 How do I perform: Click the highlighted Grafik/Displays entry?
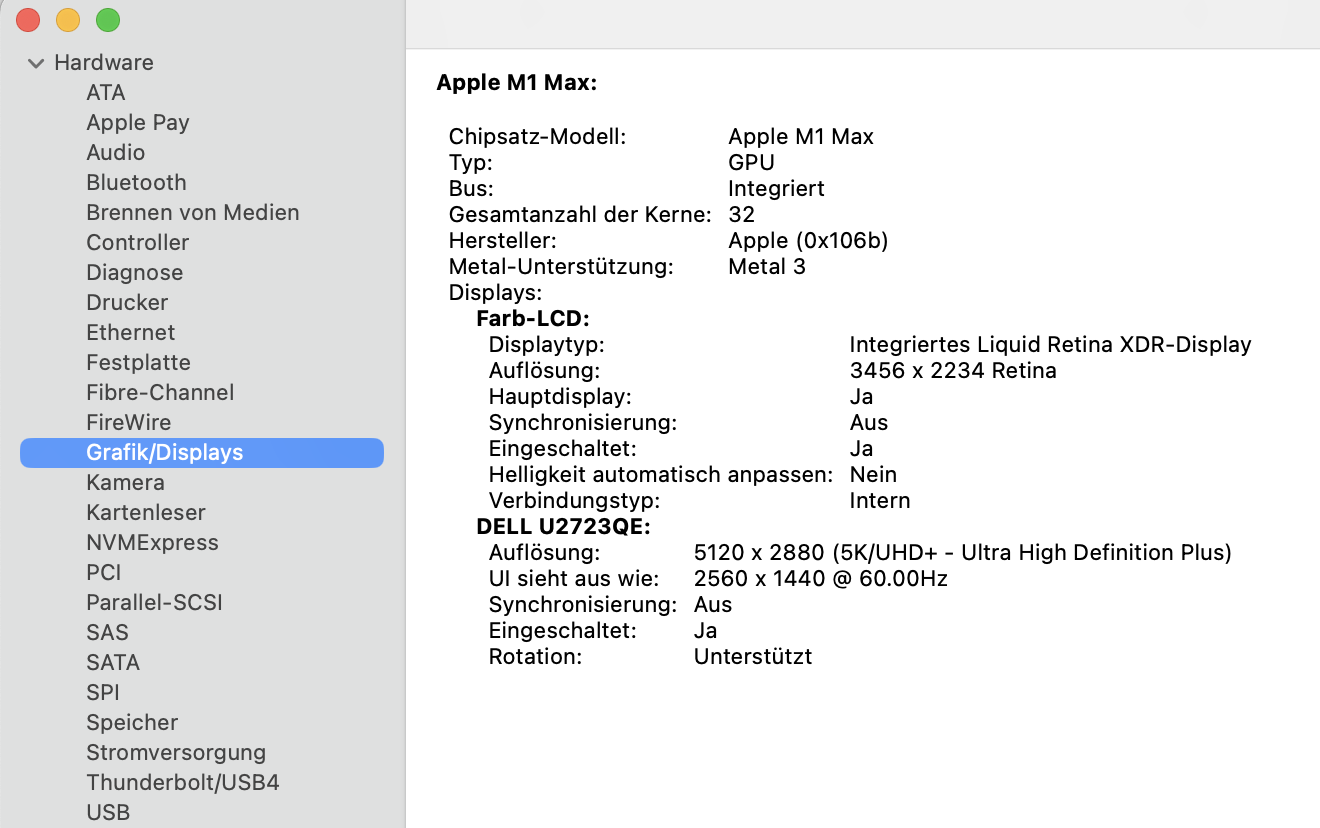click(x=202, y=453)
